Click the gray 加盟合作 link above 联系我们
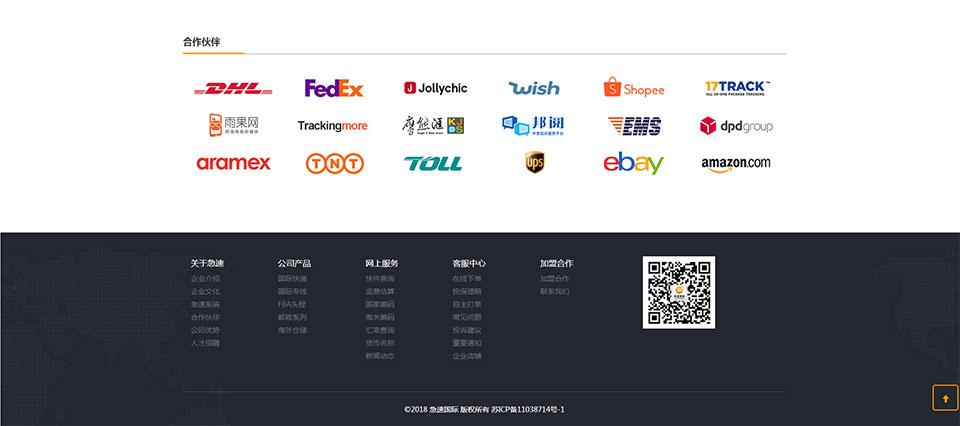This screenshot has height=426, width=960. pyautogui.click(x=555, y=278)
